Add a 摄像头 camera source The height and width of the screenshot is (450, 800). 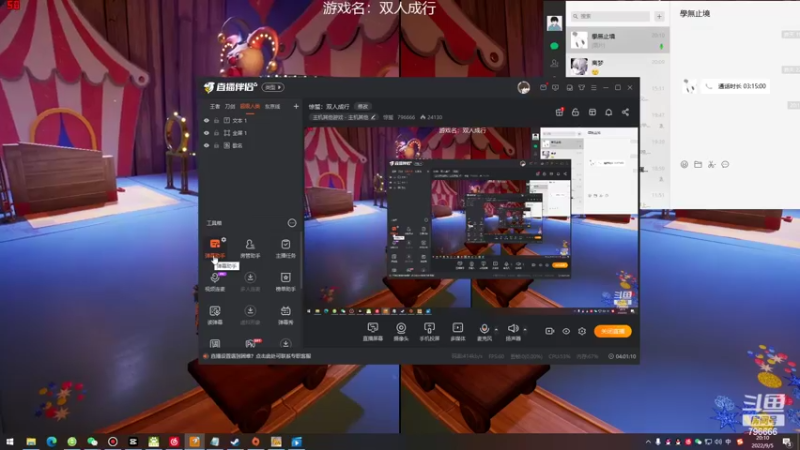[x=401, y=331]
